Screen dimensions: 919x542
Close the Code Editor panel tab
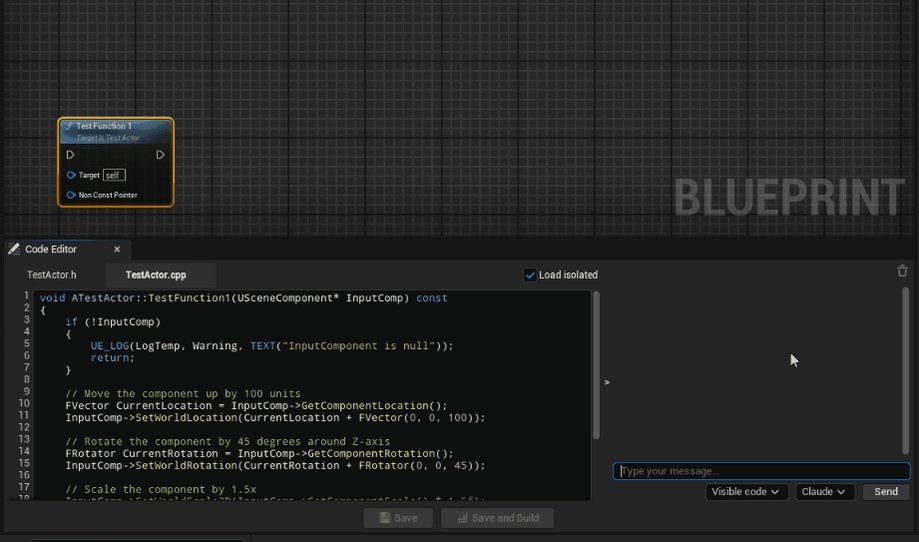click(117, 249)
